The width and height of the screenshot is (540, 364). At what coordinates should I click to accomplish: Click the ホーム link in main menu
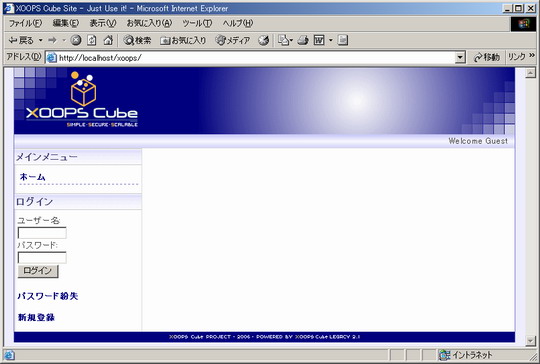point(32,177)
